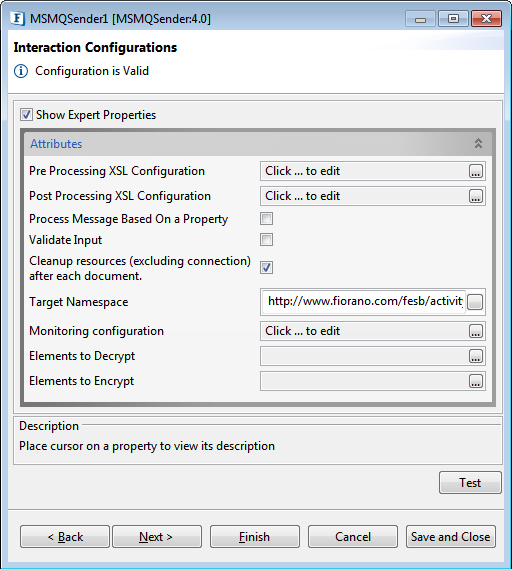Enable the Validate Input checkbox
Image resolution: width=512 pixels, height=569 pixels.
point(266,240)
